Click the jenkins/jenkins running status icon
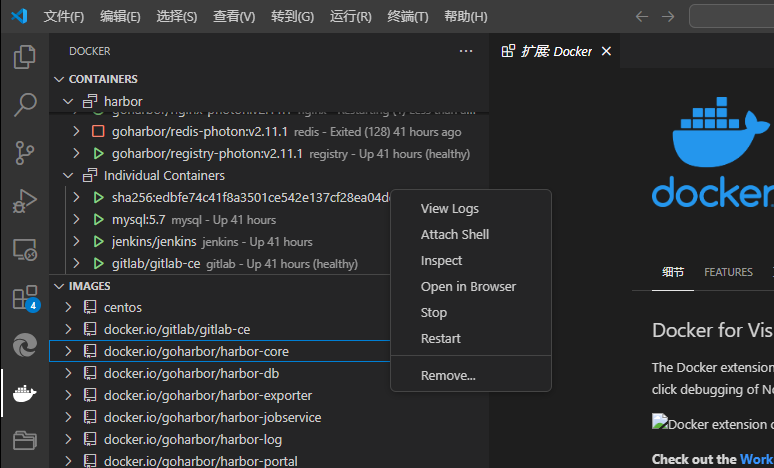Image resolution: width=774 pixels, height=468 pixels. tap(98, 242)
